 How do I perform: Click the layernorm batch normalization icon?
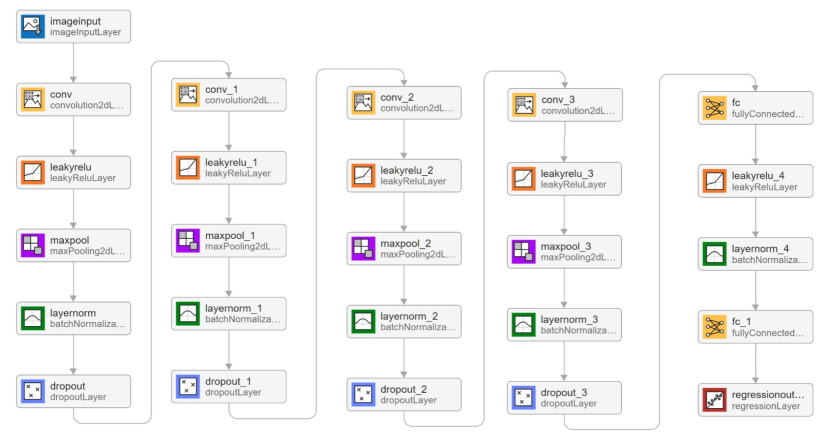(x=33, y=318)
